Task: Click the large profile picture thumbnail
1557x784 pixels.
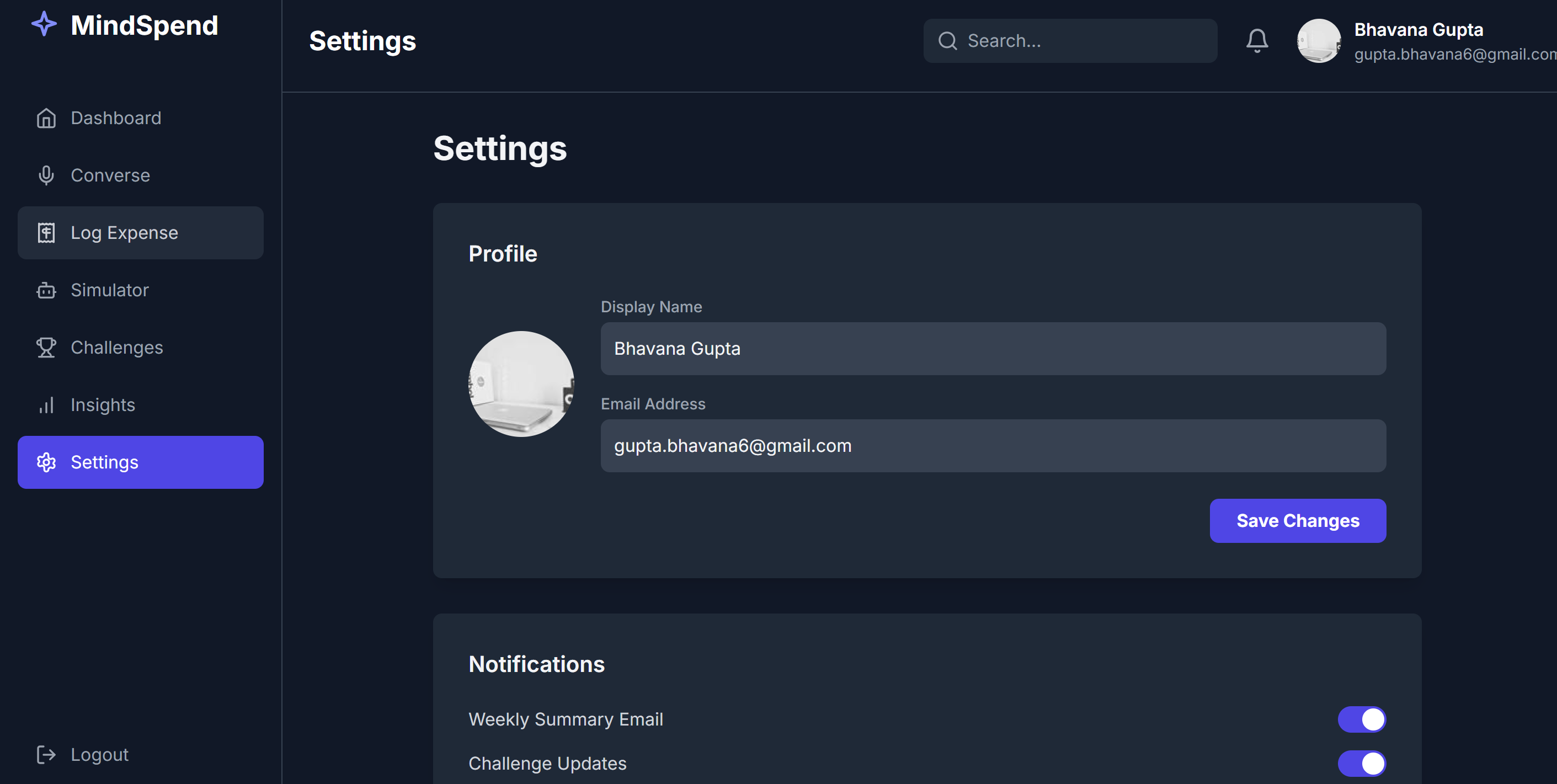Action: [x=521, y=384]
